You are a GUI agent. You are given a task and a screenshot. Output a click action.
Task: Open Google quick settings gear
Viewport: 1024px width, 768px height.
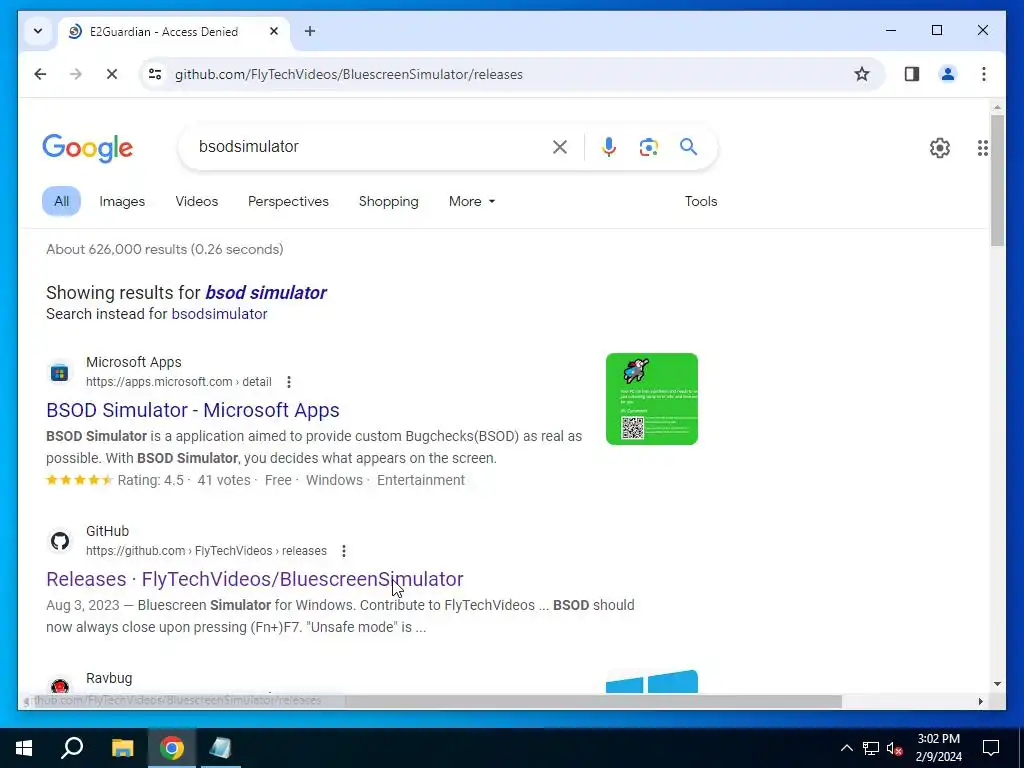(940, 148)
